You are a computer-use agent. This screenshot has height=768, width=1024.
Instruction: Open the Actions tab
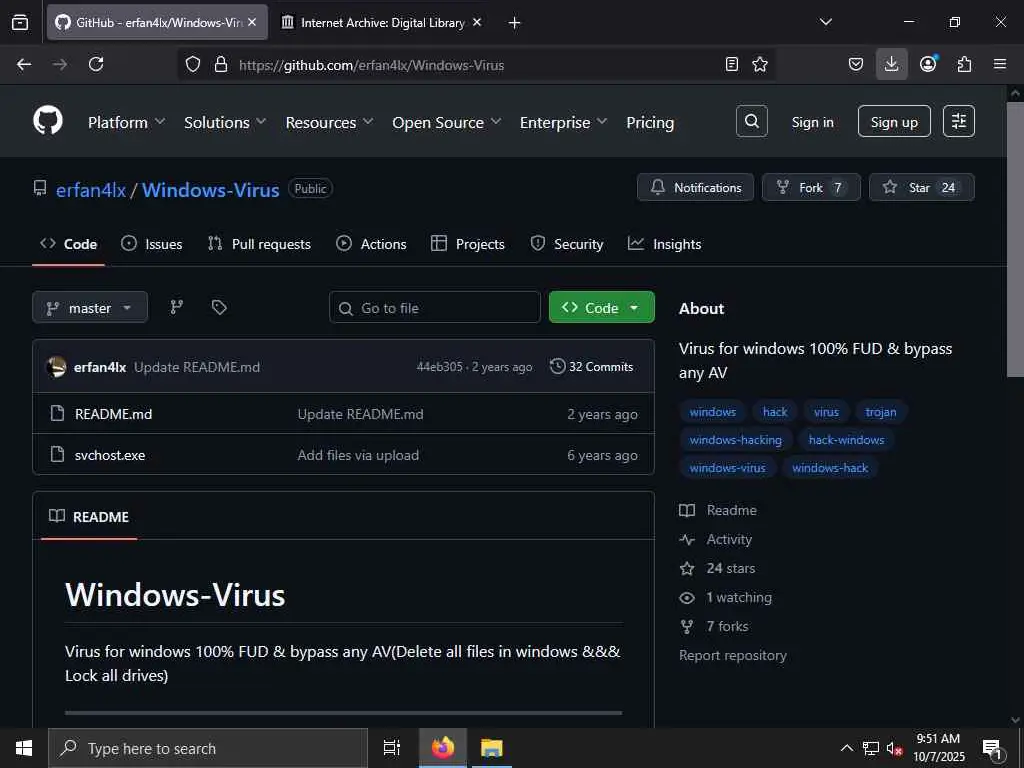[x=371, y=244]
